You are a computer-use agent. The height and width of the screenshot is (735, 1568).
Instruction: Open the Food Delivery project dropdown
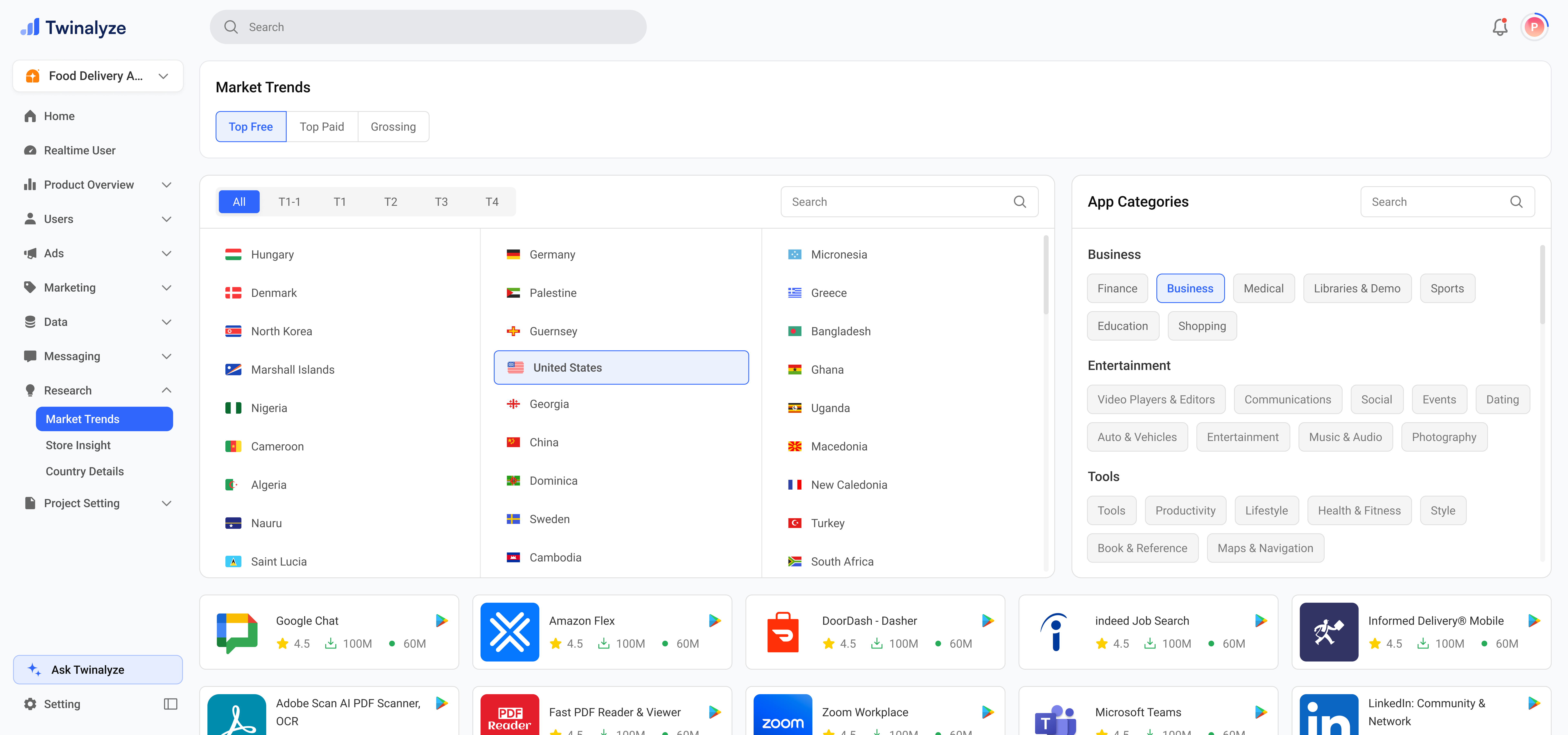(98, 76)
